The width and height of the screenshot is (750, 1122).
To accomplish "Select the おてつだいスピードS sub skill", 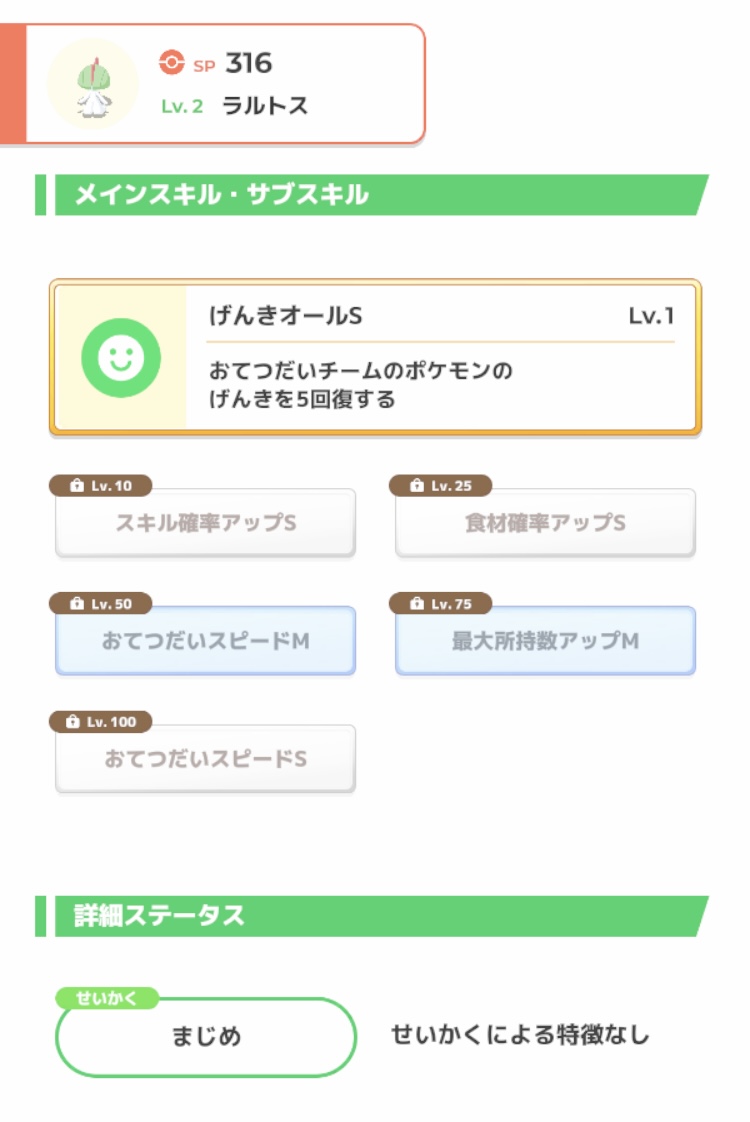I will coord(205,759).
